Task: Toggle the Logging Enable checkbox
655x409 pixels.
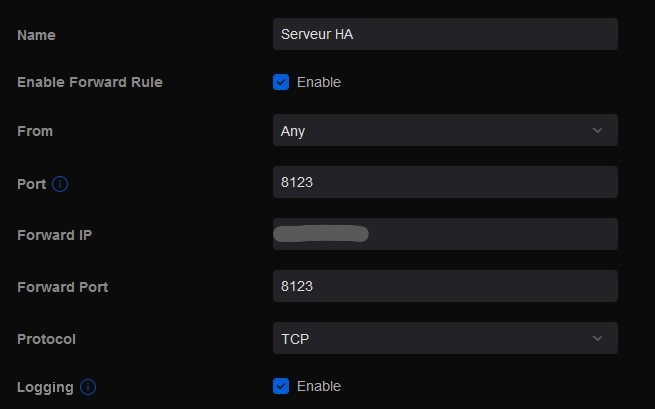Action: [x=281, y=386]
